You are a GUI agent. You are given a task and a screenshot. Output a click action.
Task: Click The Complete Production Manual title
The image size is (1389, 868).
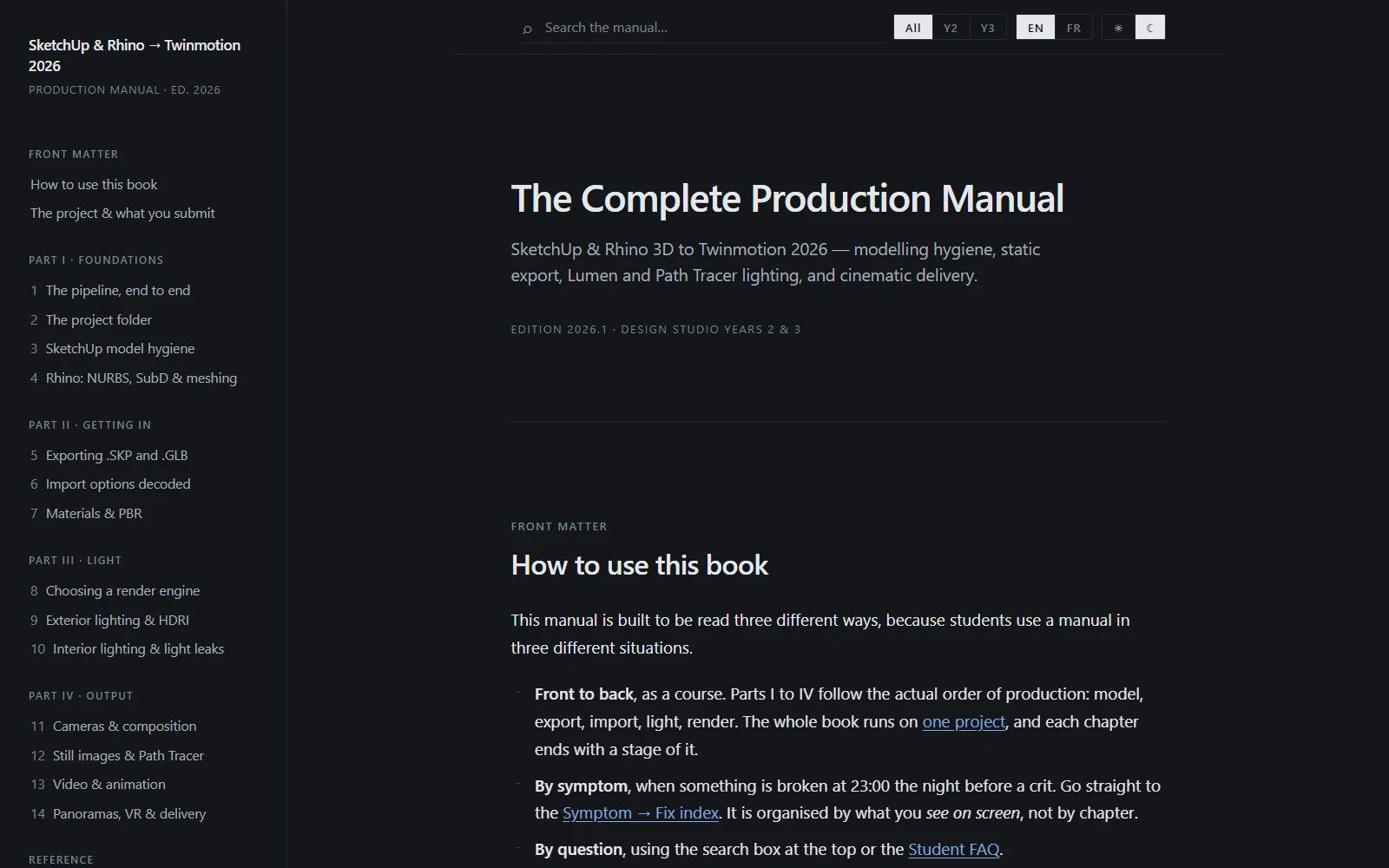tap(787, 199)
